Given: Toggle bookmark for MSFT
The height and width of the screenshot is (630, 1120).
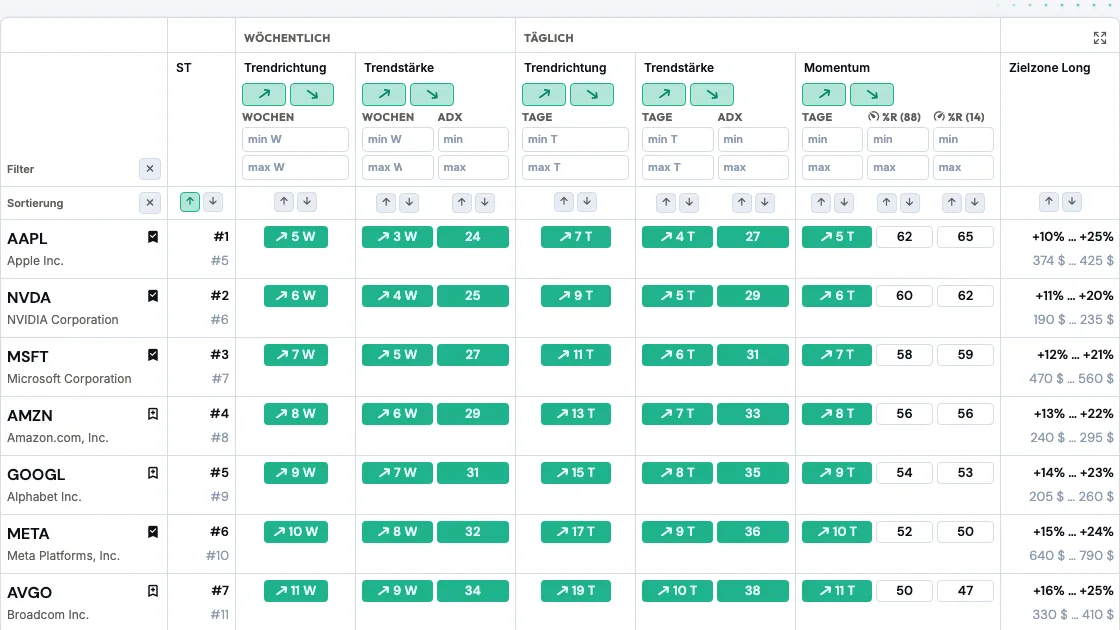Looking at the screenshot, I should click(x=153, y=355).
